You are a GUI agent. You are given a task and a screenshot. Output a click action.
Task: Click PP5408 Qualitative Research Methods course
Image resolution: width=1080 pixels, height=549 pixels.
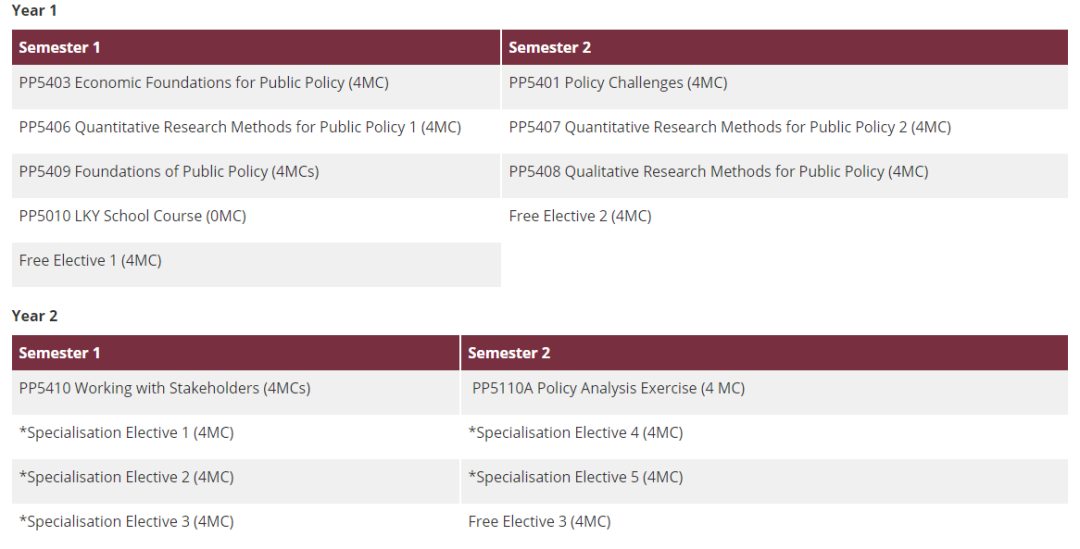718,172
